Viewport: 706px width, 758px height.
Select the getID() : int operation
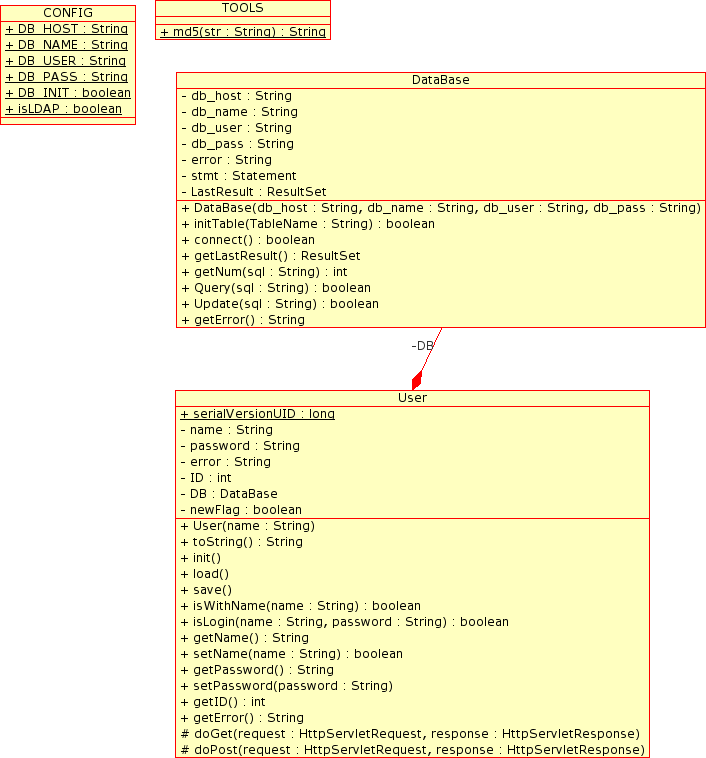pyautogui.click(x=223, y=701)
